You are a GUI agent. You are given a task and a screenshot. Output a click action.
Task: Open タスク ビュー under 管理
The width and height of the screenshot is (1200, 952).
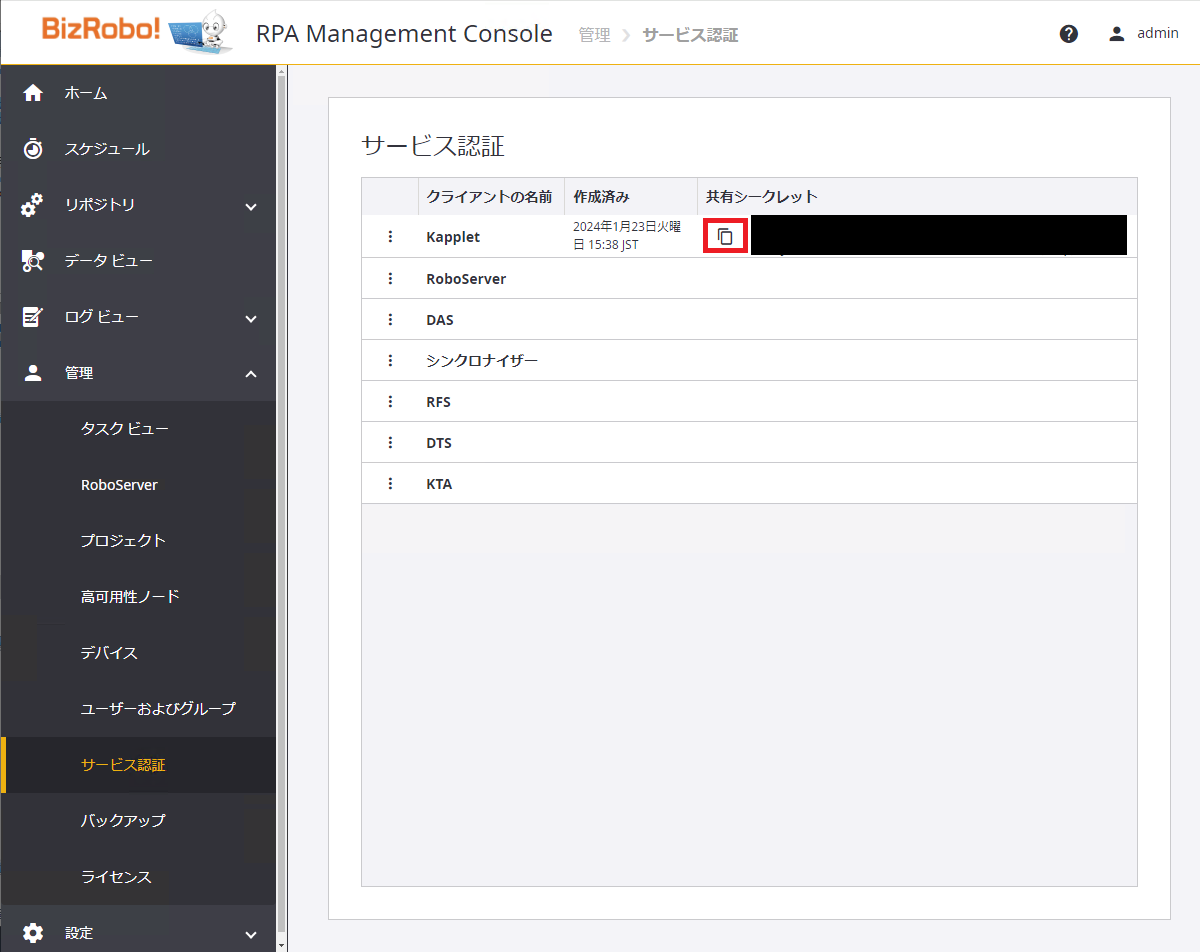138,429
